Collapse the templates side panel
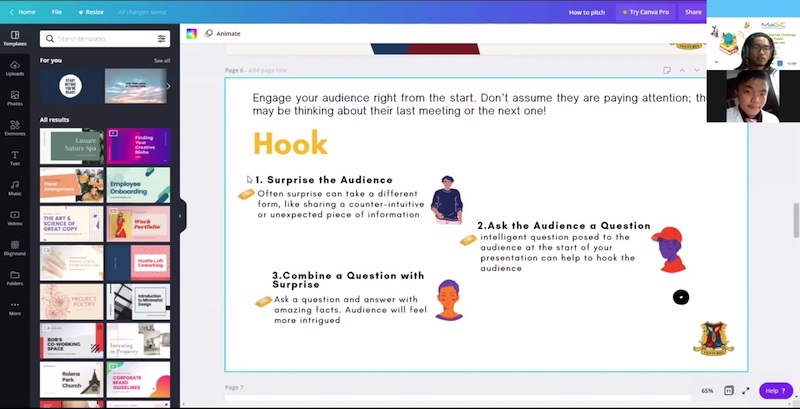Image resolution: width=800 pixels, height=409 pixels. click(181, 215)
